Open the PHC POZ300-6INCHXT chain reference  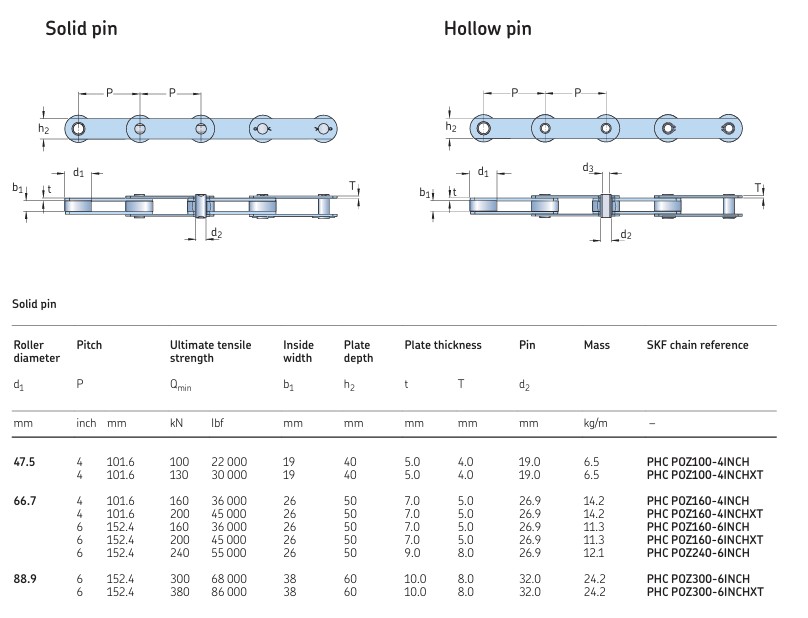(705, 592)
